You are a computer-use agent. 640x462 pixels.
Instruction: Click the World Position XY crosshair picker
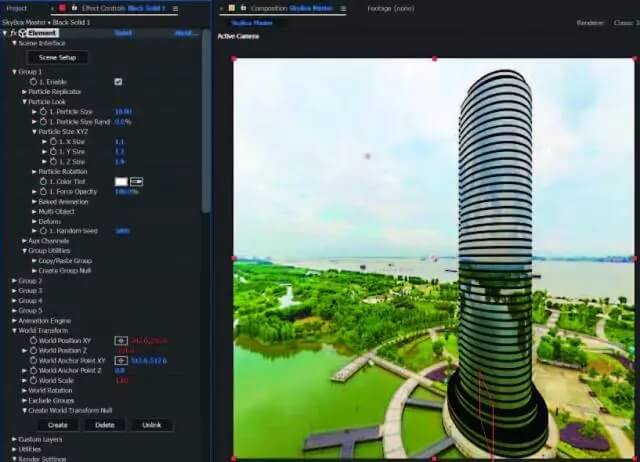121,340
